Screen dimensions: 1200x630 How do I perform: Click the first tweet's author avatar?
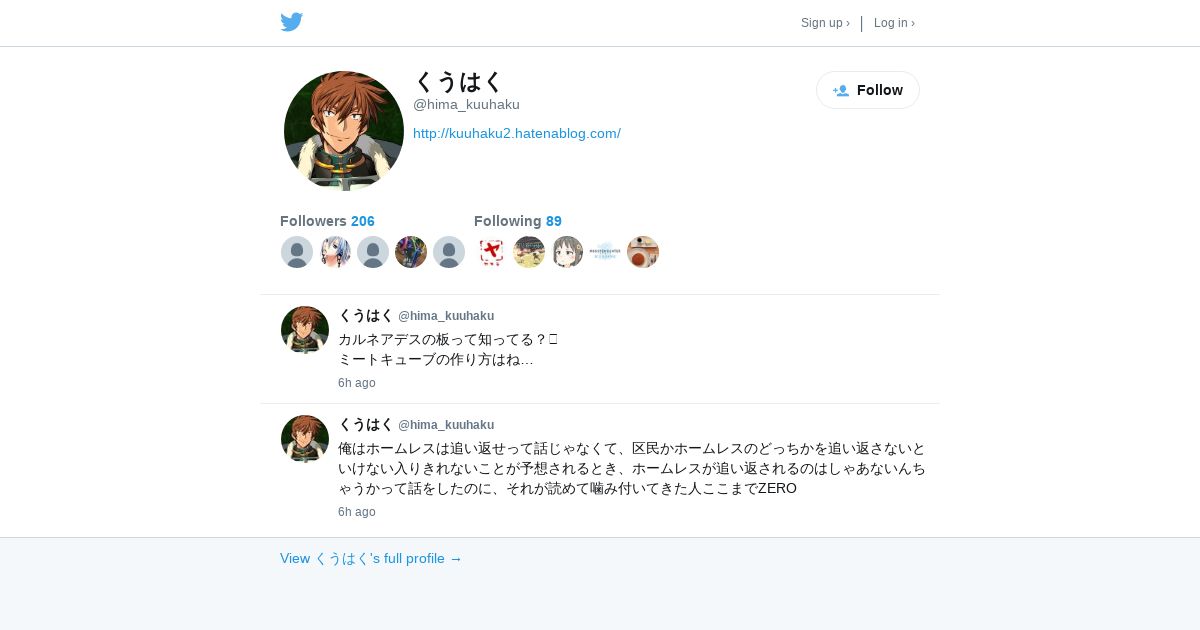click(x=305, y=330)
